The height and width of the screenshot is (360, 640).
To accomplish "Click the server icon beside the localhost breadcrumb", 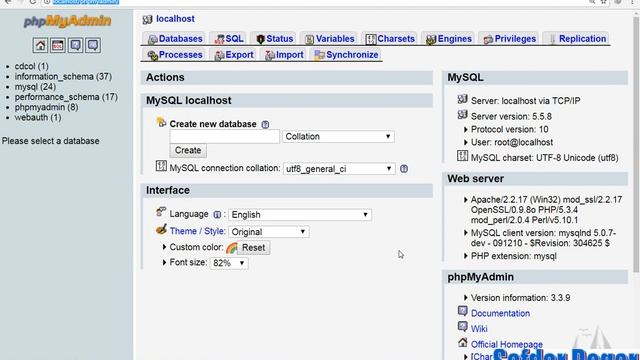I will click(x=147, y=19).
